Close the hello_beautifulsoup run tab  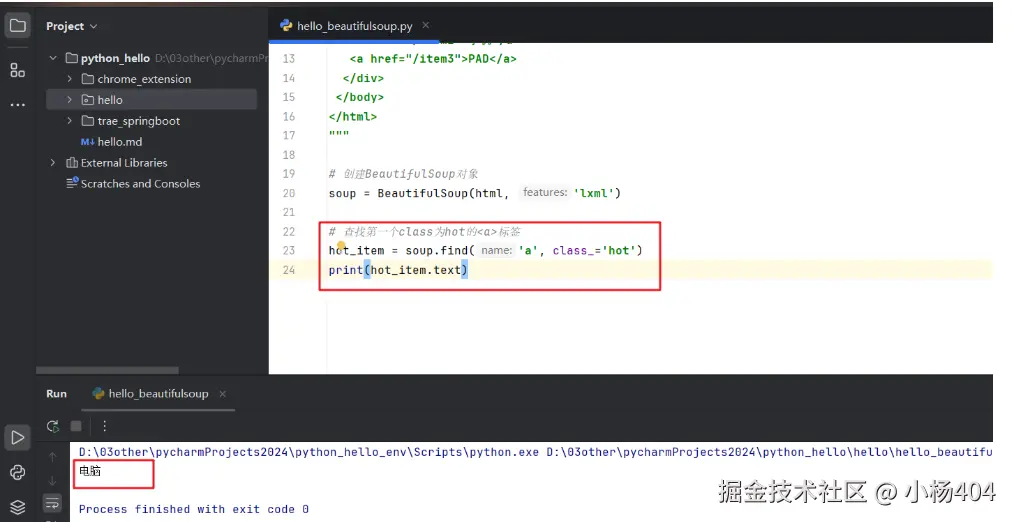[223, 394]
